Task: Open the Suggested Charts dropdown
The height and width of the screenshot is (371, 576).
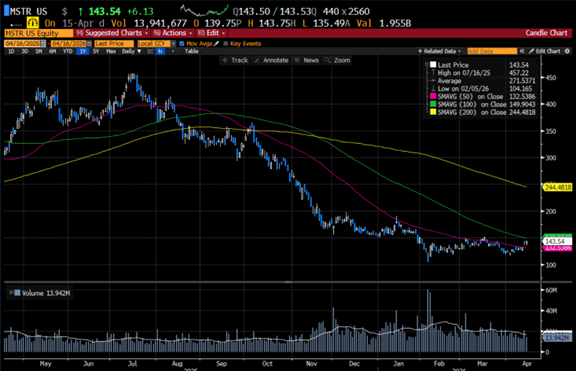Action: 112,33
